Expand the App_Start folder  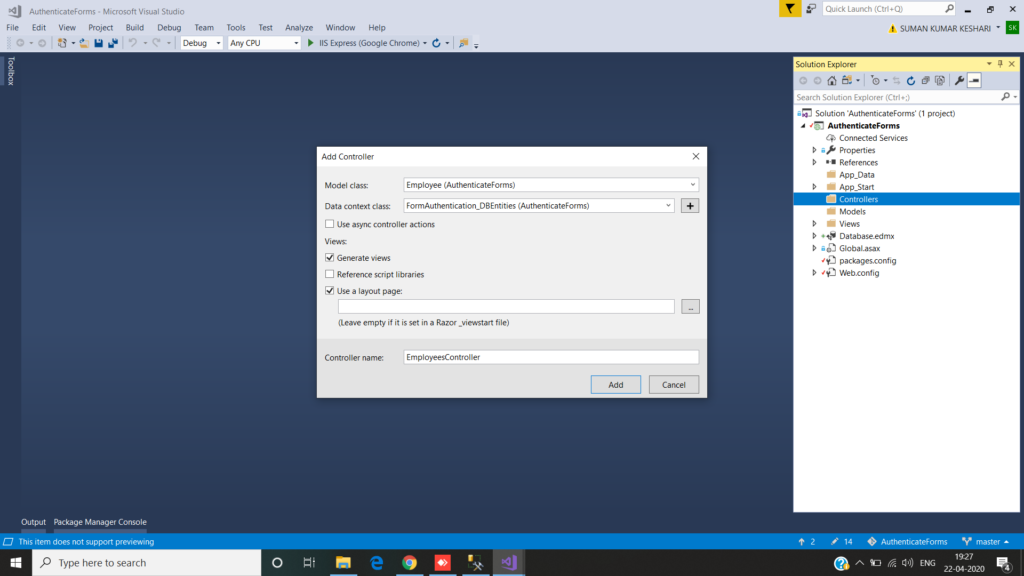pos(814,187)
